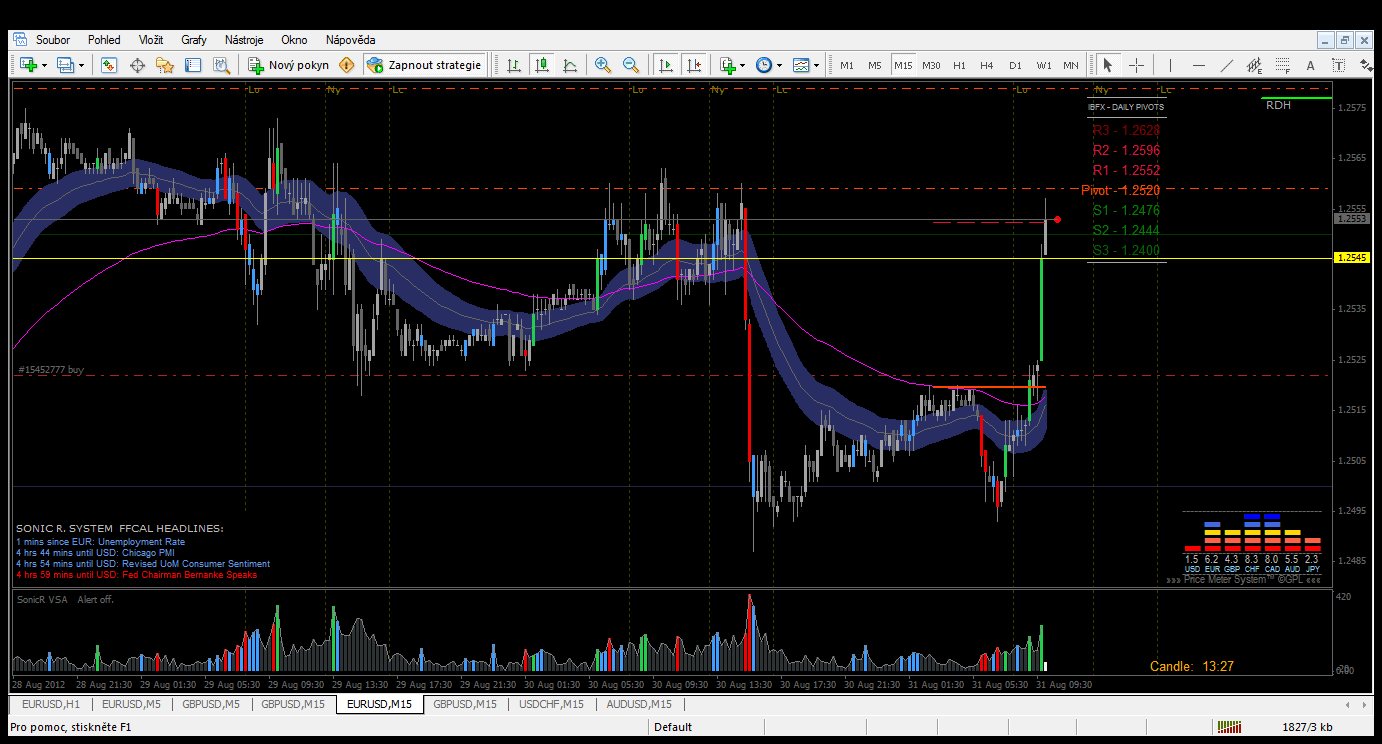This screenshot has width=1382, height=744.
Task: Open the Okno menu
Action: (294, 40)
